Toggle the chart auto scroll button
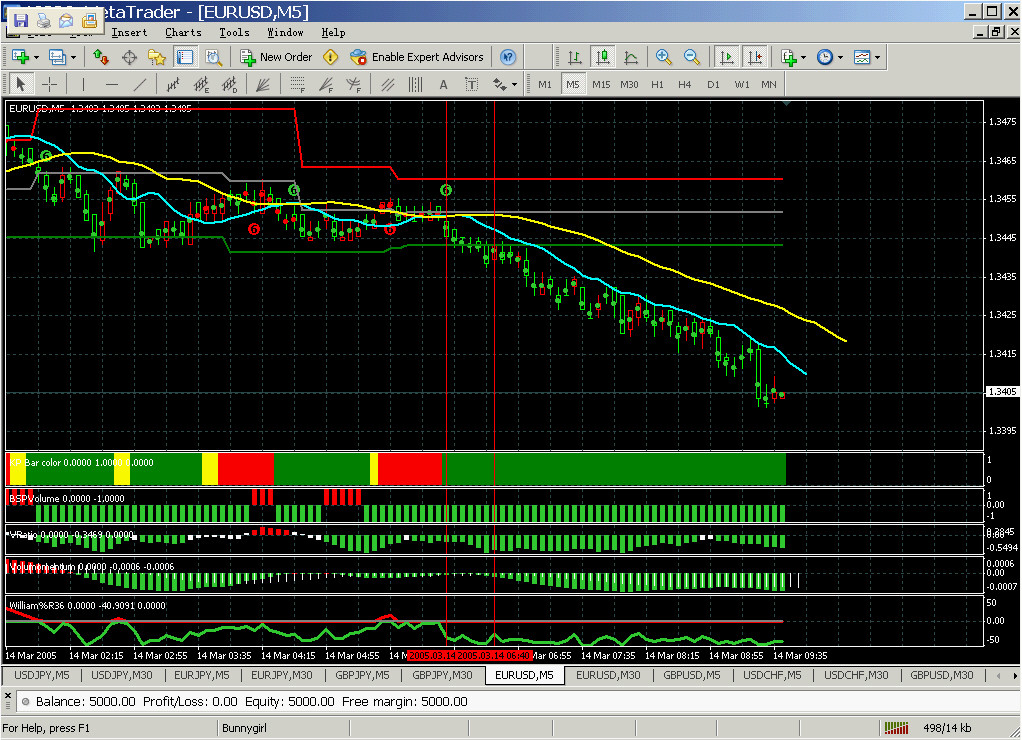 point(727,57)
